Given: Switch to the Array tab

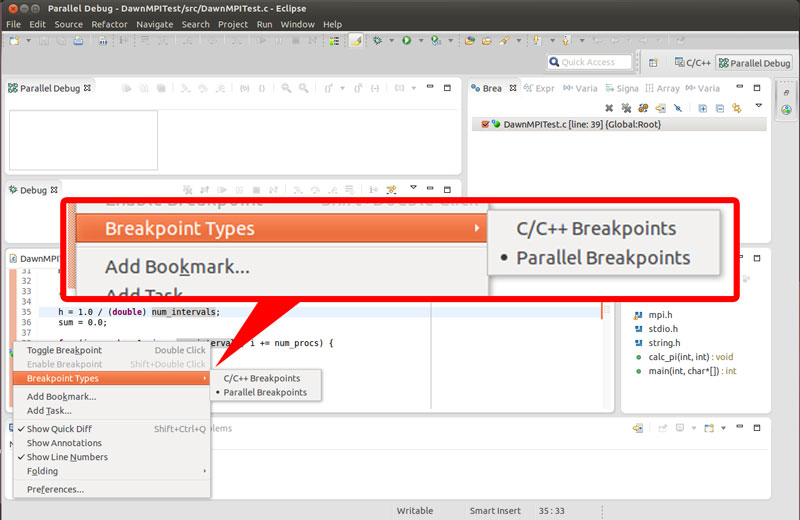Looking at the screenshot, I should click(x=663, y=88).
